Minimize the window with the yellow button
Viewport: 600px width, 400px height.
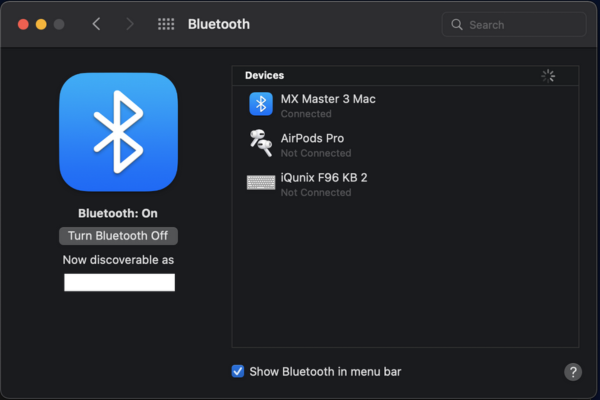pos(41,24)
